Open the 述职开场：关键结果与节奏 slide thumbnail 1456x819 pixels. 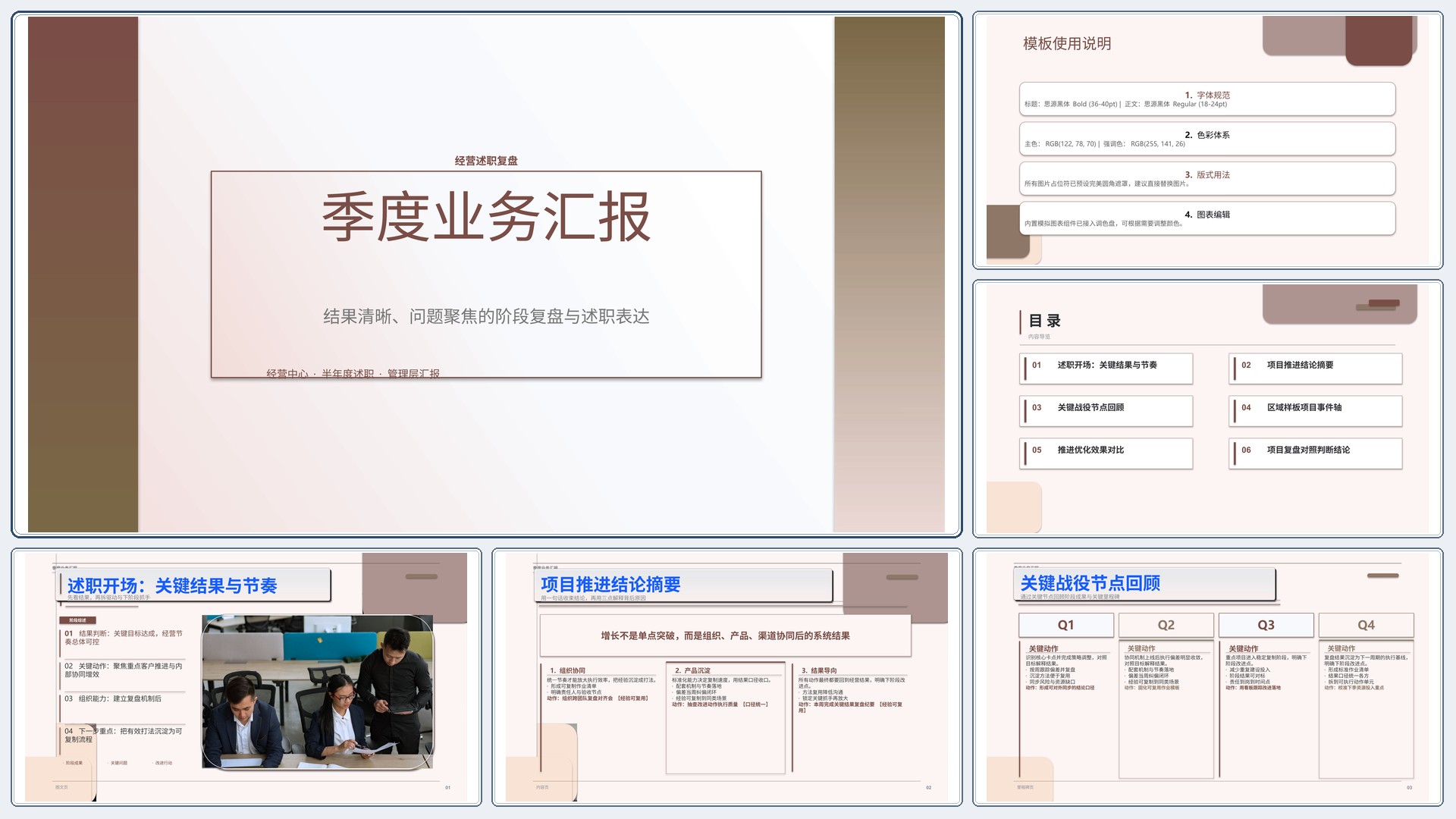click(246, 676)
